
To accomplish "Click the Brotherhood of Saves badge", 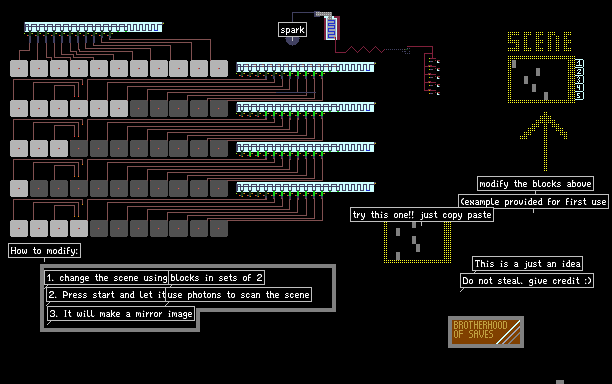I will coord(486,332).
